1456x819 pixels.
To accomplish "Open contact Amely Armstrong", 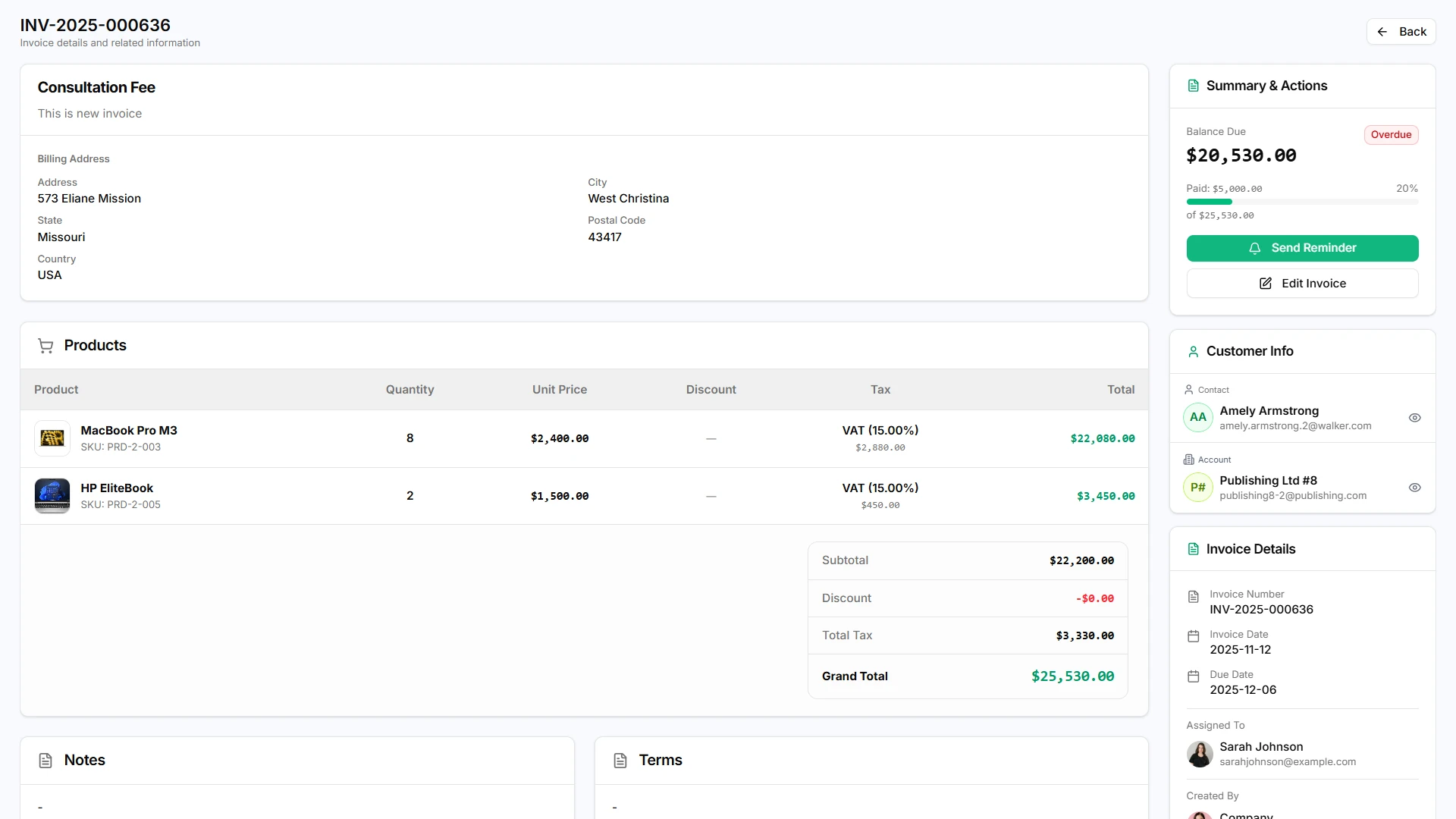I will click(1269, 411).
